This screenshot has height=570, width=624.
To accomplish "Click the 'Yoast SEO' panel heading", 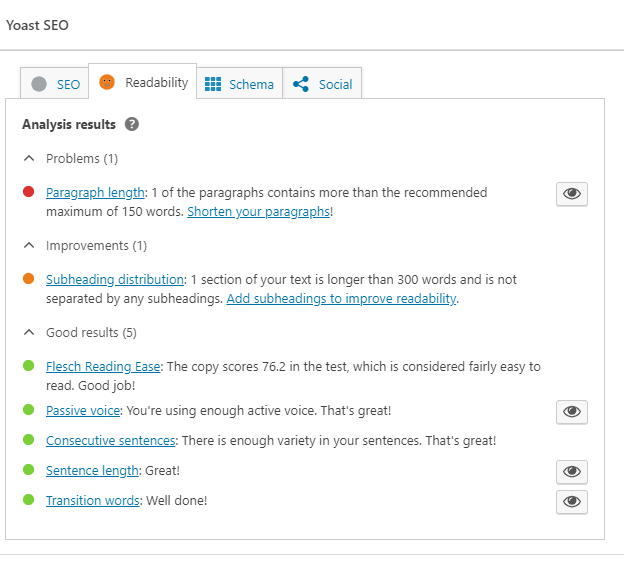I will point(37,25).
